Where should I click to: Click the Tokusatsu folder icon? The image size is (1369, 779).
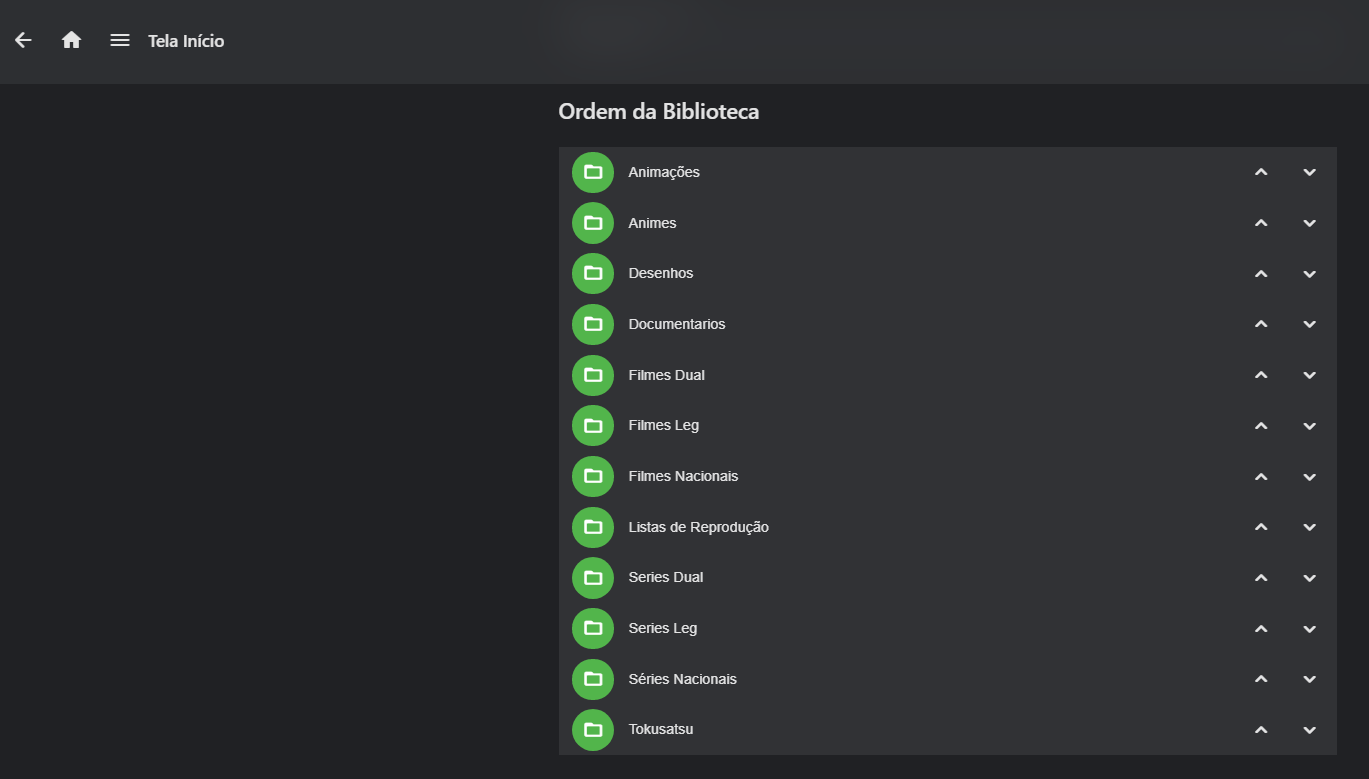[x=593, y=730]
